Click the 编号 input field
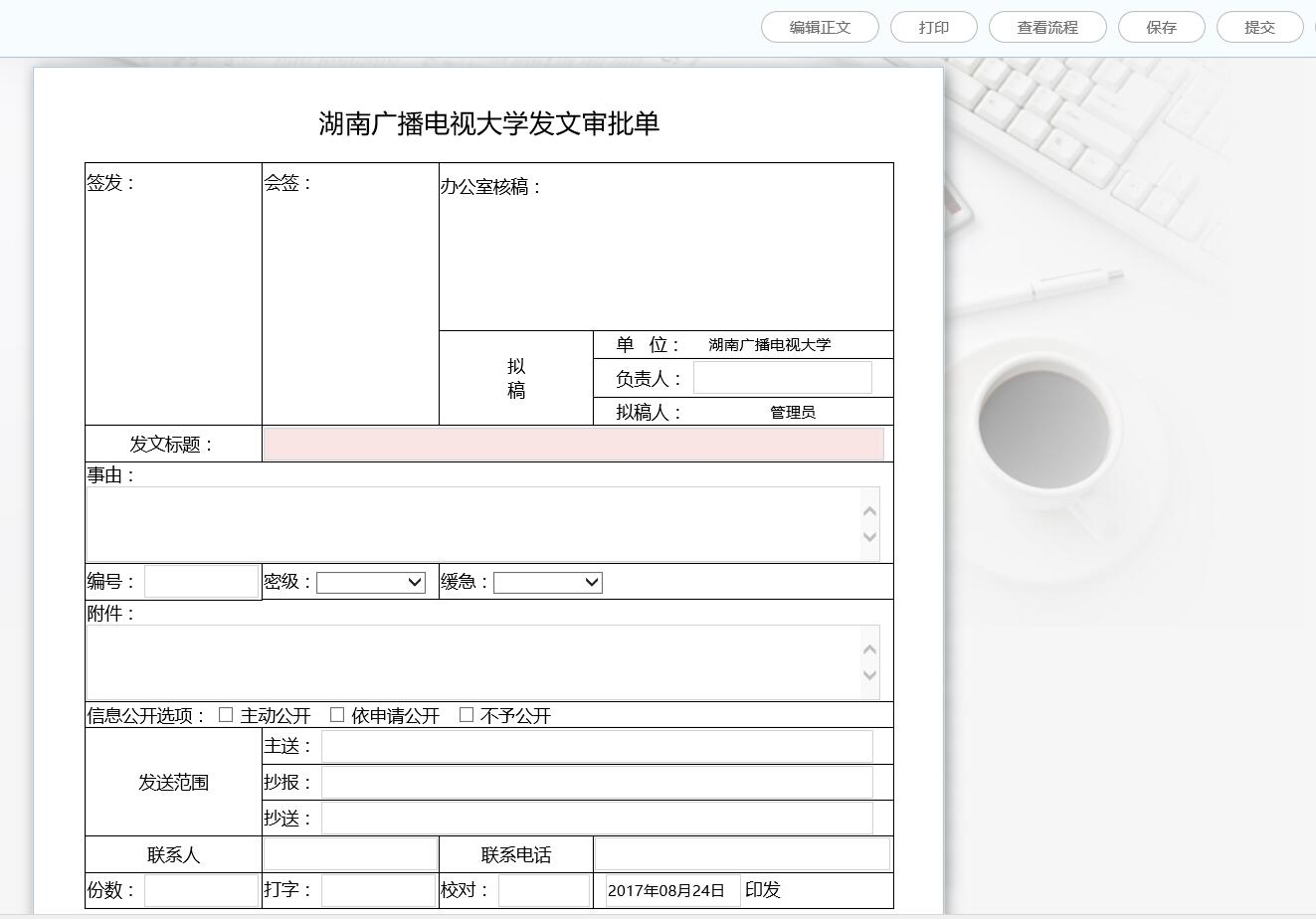The height and width of the screenshot is (919, 1316). click(201, 581)
